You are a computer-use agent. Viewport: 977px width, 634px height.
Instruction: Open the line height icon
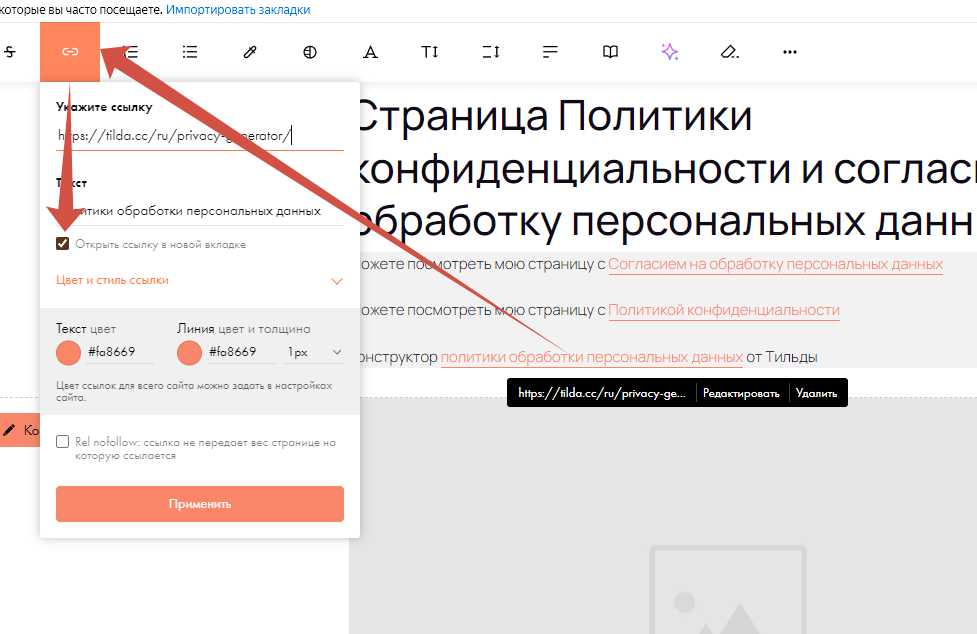(x=490, y=52)
